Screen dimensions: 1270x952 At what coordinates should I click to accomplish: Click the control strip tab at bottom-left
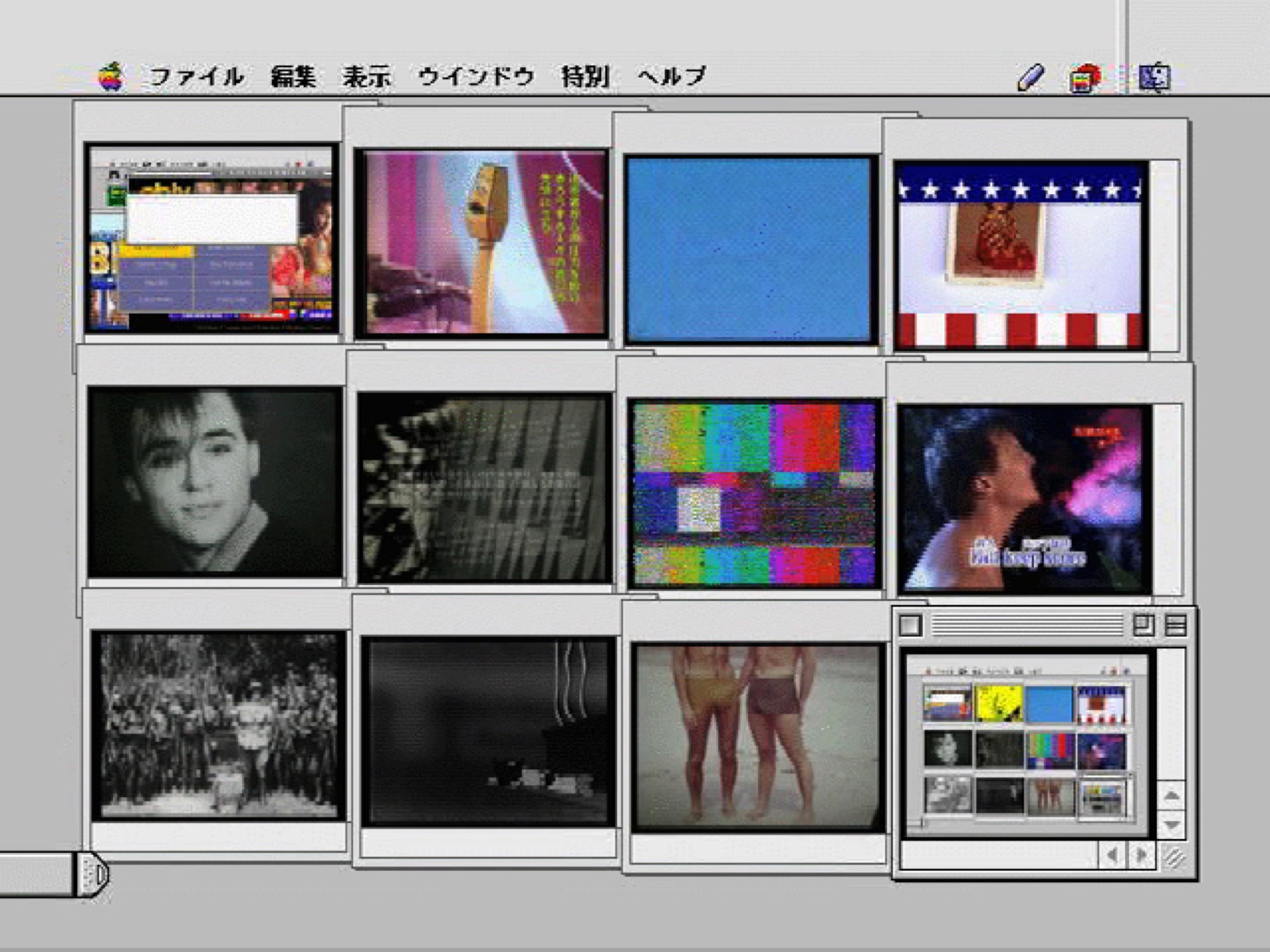point(93,874)
